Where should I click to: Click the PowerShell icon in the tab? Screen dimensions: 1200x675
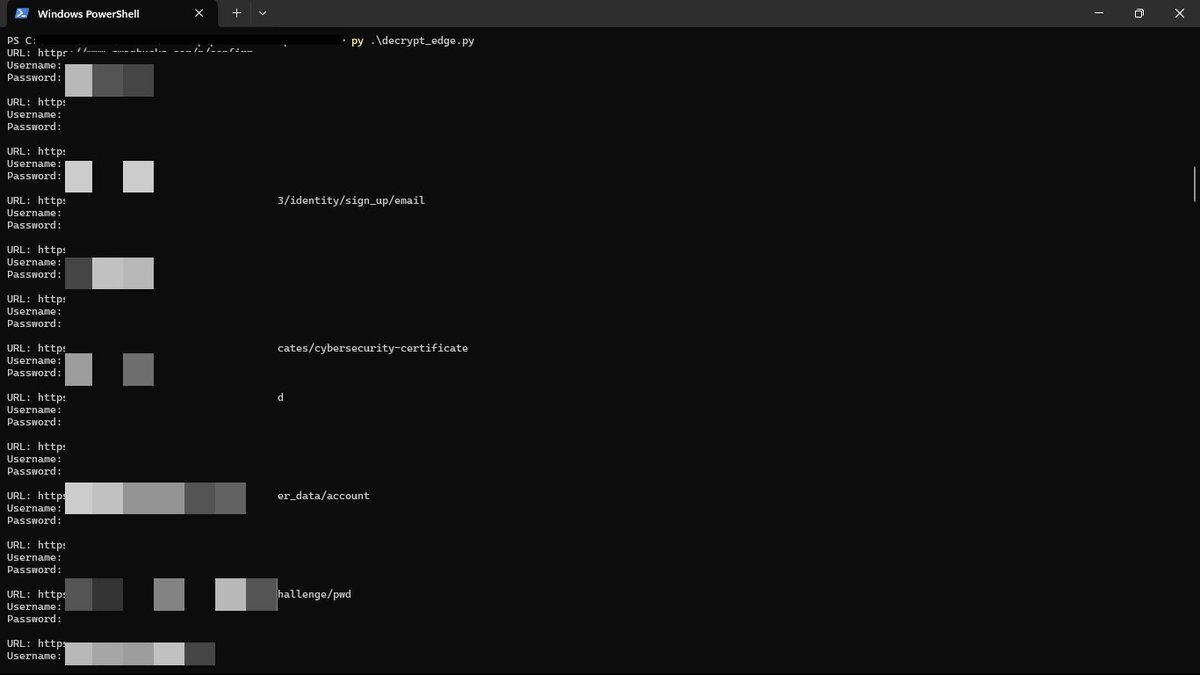point(21,14)
